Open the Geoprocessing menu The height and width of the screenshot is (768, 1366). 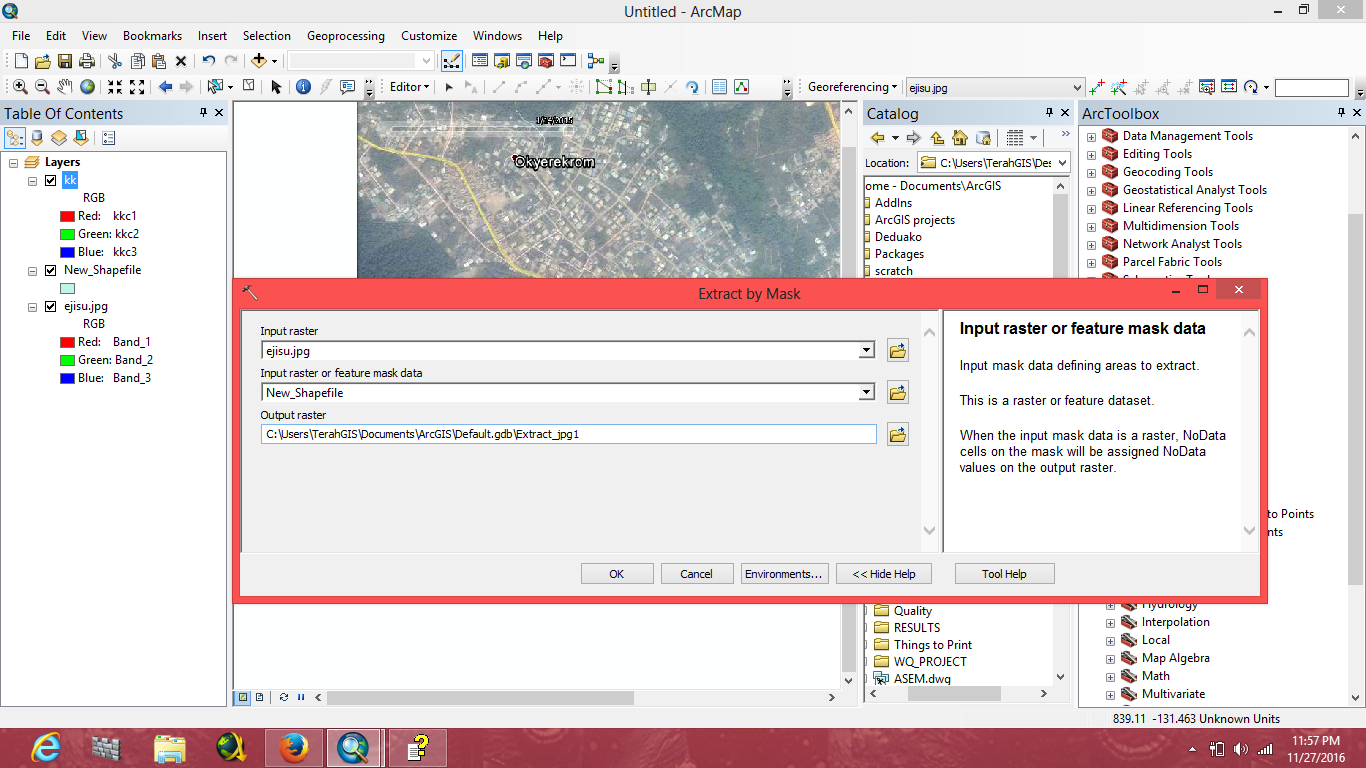point(346,35)
